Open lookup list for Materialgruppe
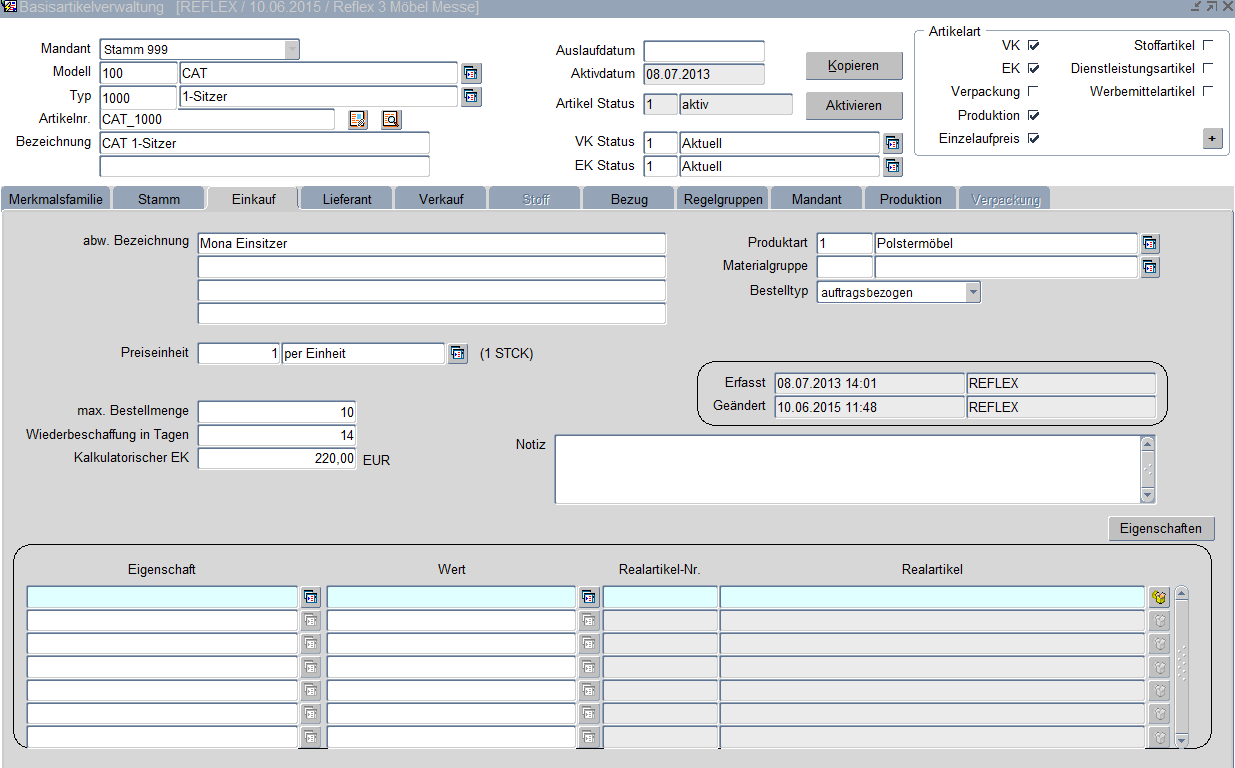 point(1150,267)
